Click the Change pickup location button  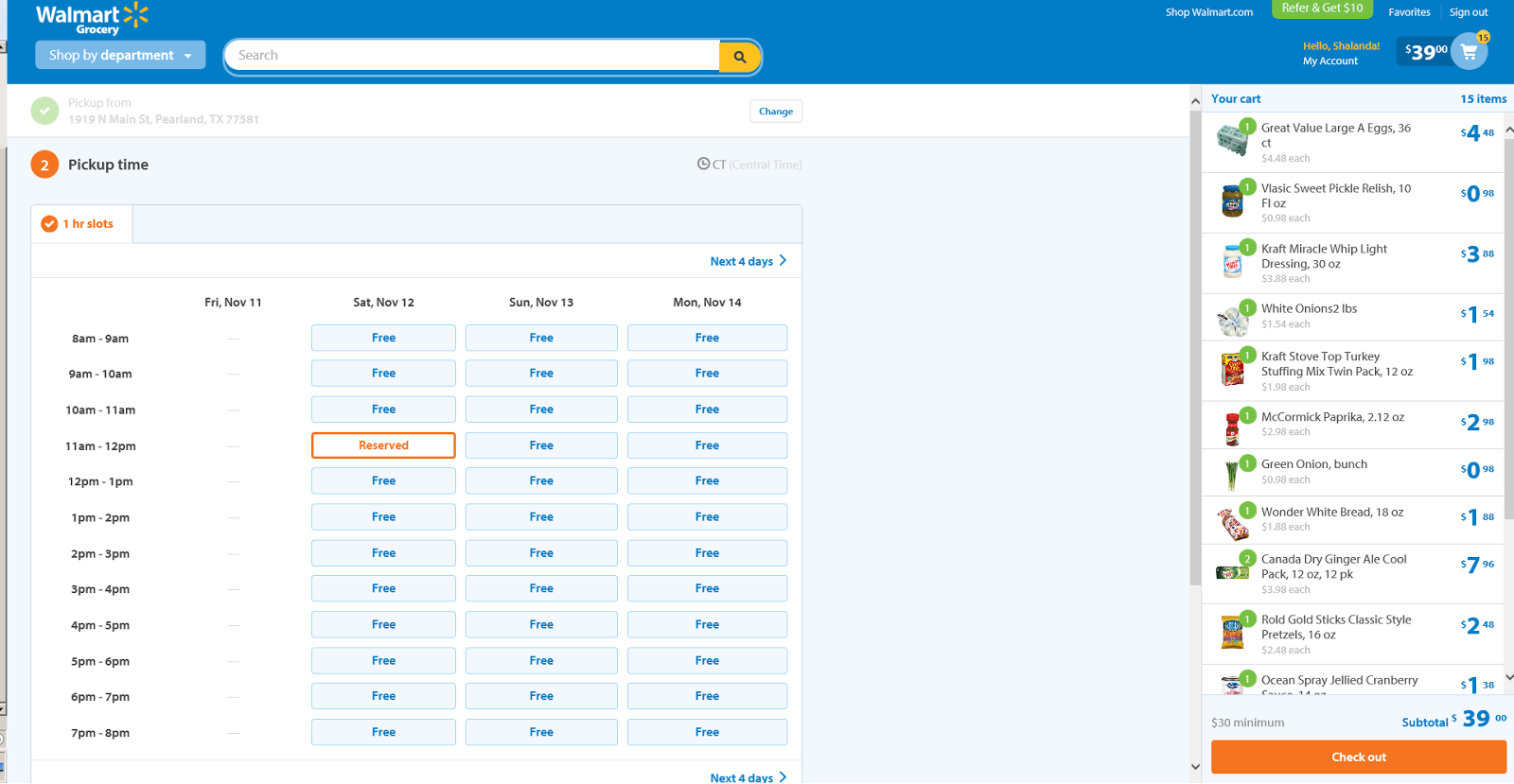[x=776, y=112]
